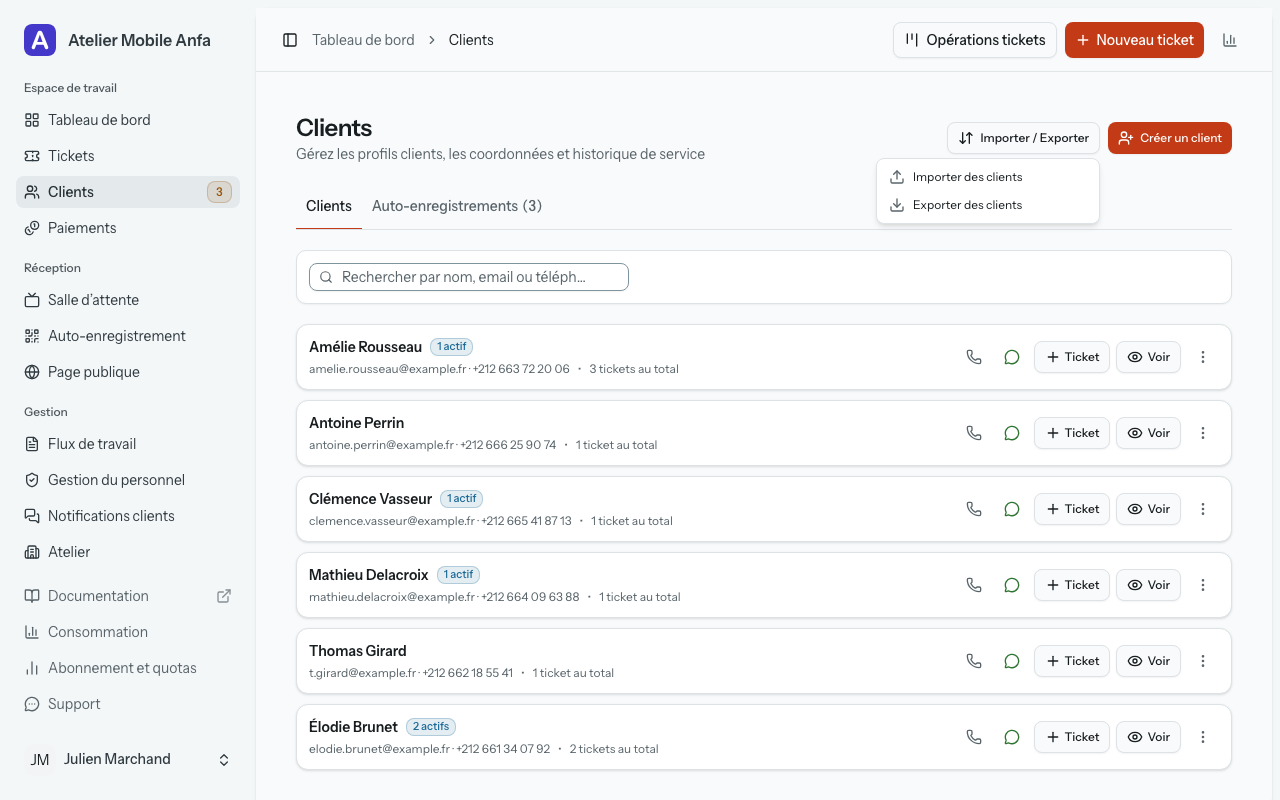Open more options for Amélie Rousseau

pyautogui.click(x=1203, y=357)
